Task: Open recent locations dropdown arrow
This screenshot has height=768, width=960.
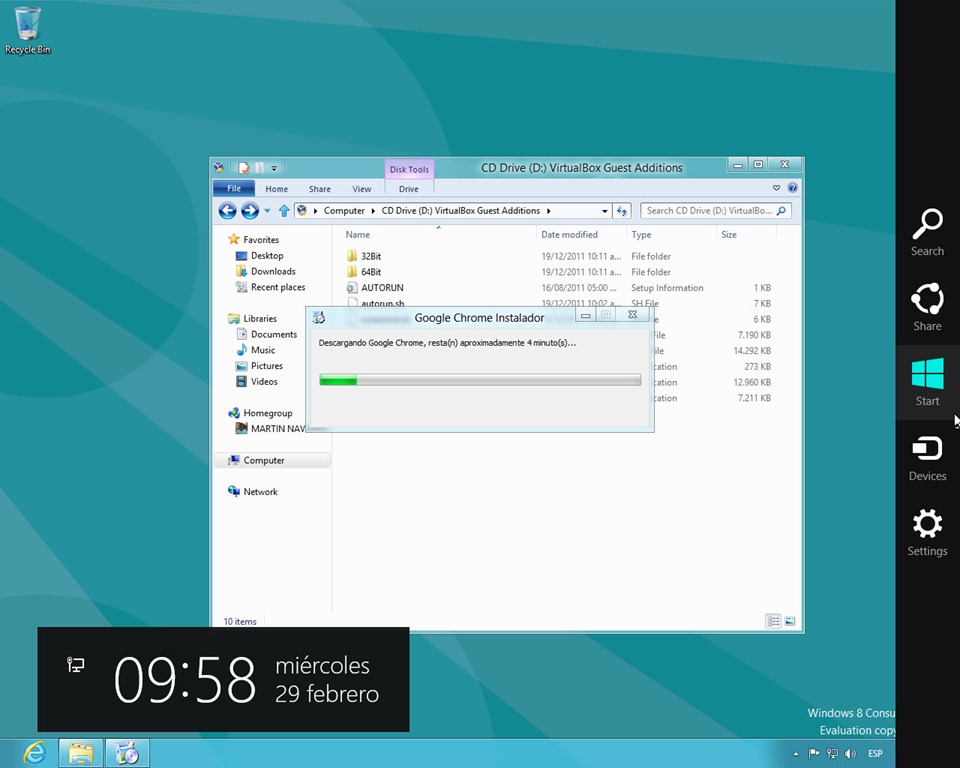Action: click(268, 211)
